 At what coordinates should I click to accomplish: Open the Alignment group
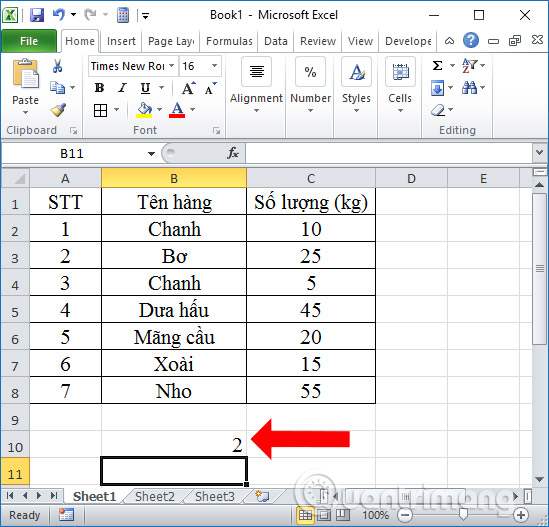[256, 85]
